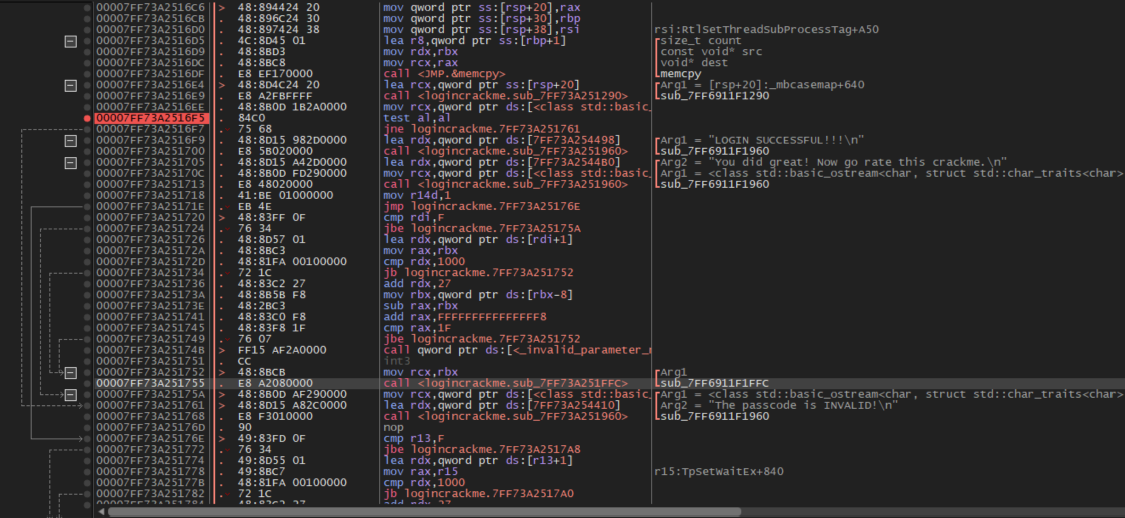Select 'lea rdx,qword ptr ds:[7FF73A254410]' instruction
The width and height of the screenshot is (1125, 518).
pyautogui.click(x=502, y=406)
